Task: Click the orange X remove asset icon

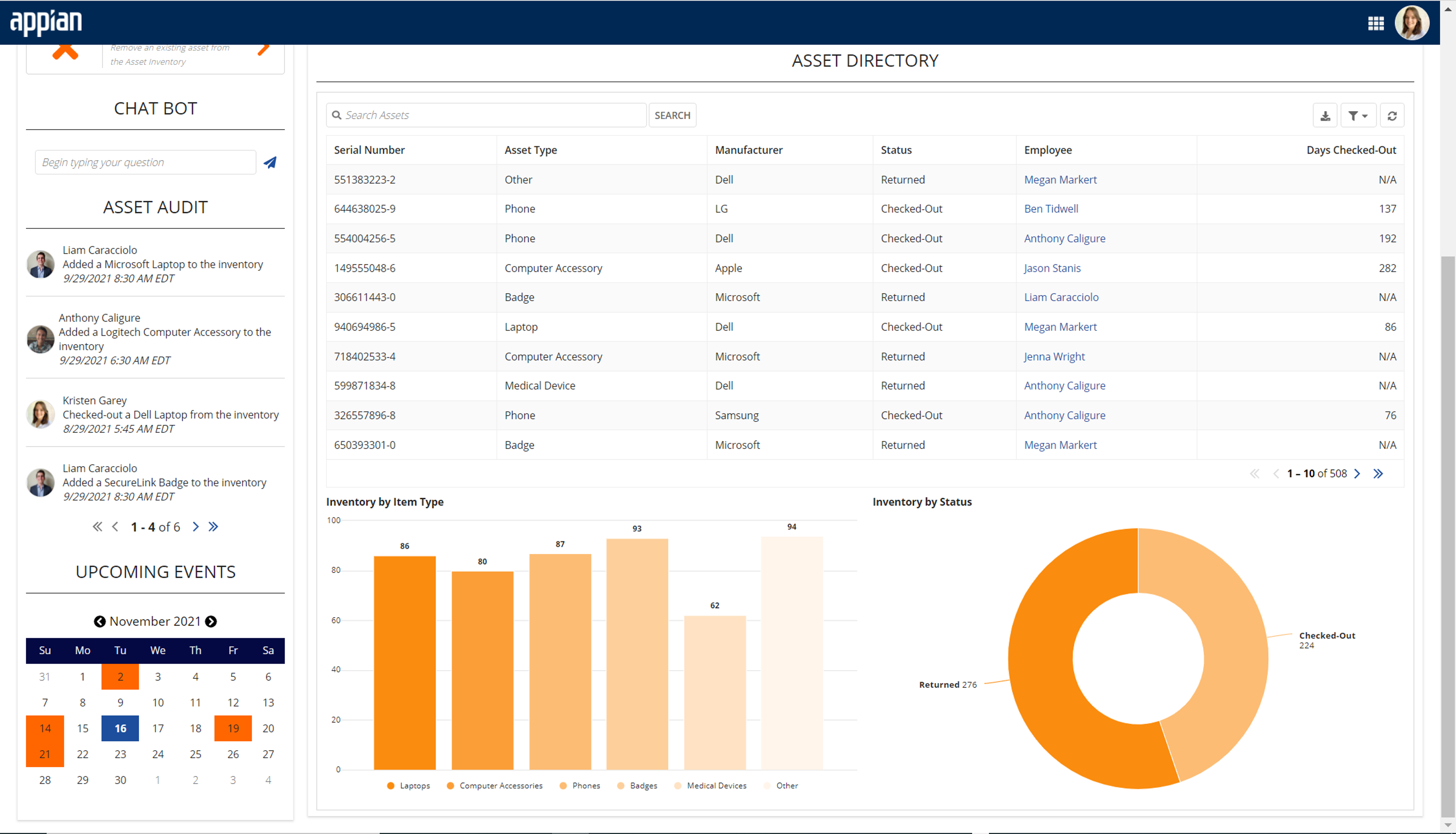Action: tap(65, 52)
